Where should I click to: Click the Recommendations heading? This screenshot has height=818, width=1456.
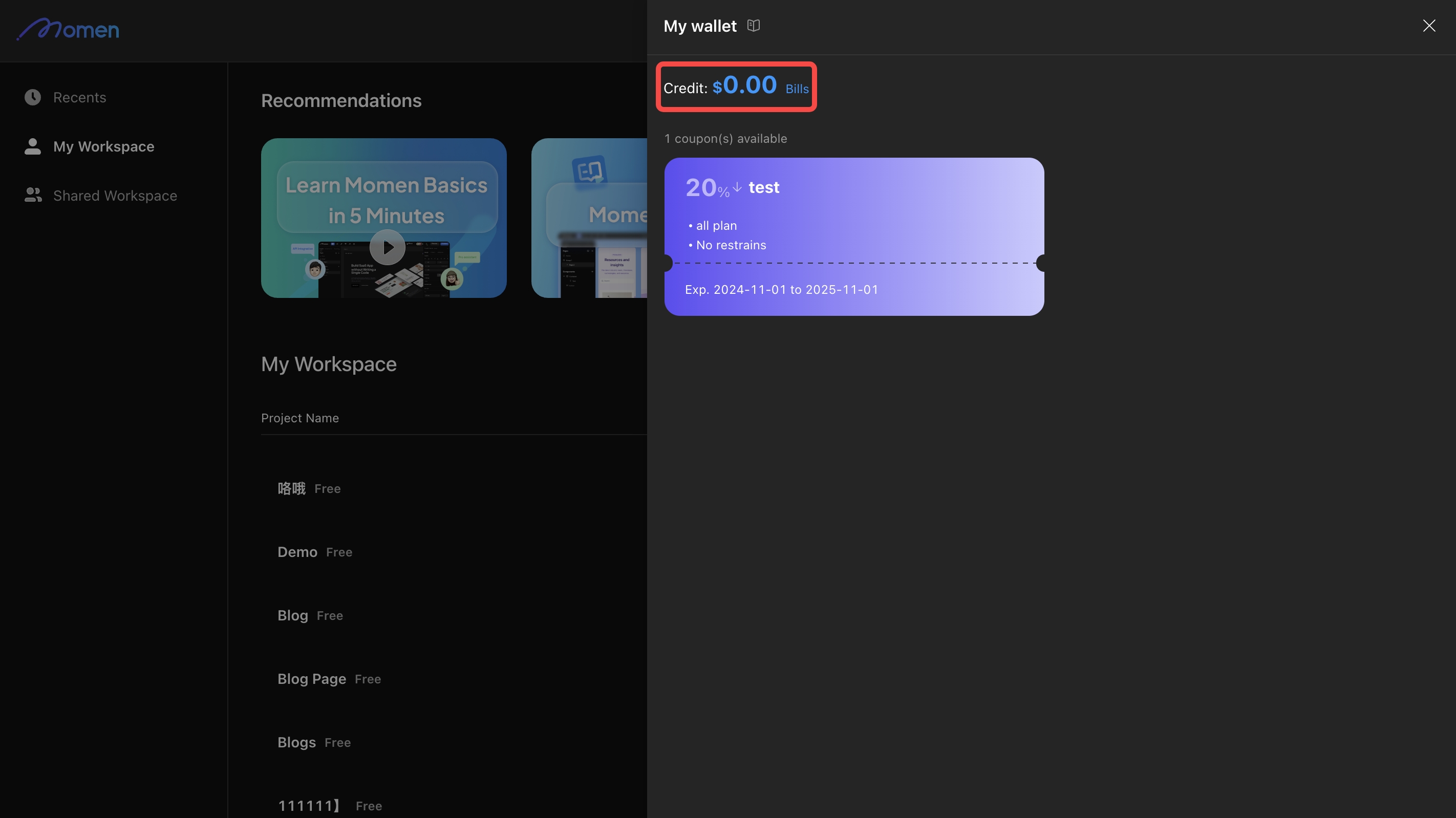coord(341,100)
